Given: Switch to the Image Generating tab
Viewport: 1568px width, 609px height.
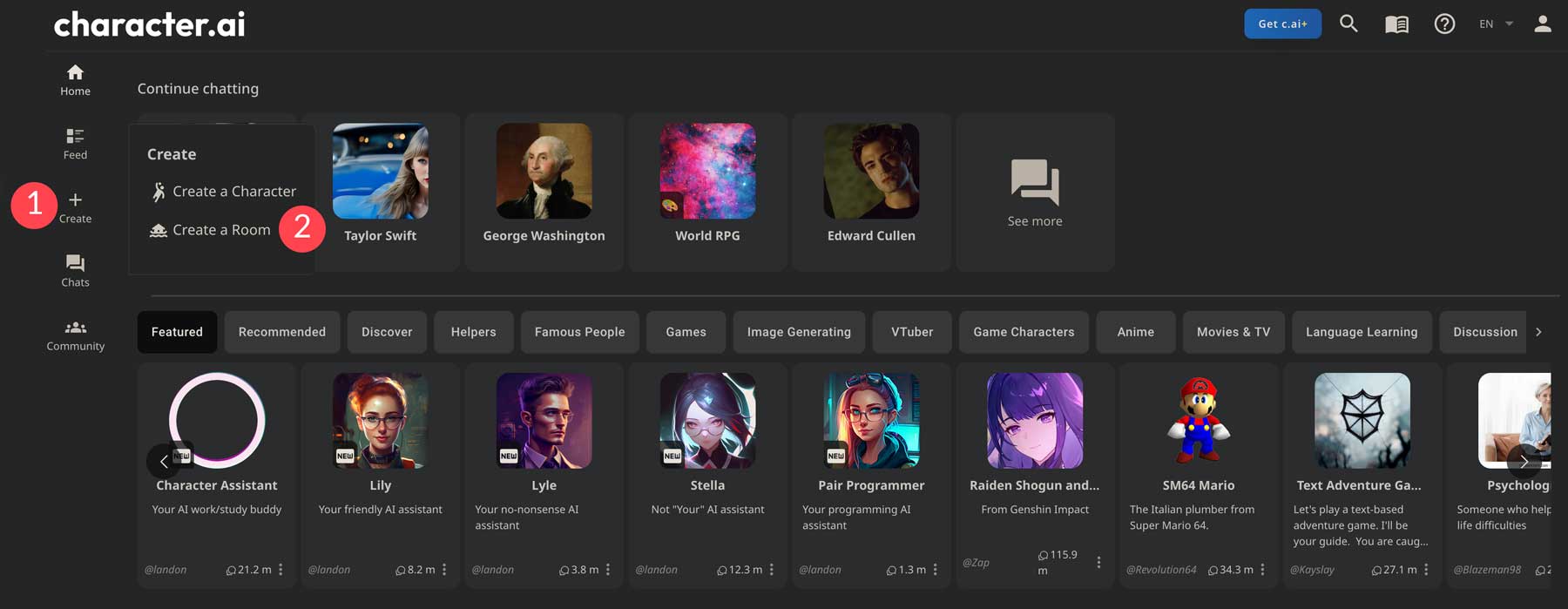Looking at the screenshot, I should 799,332.
